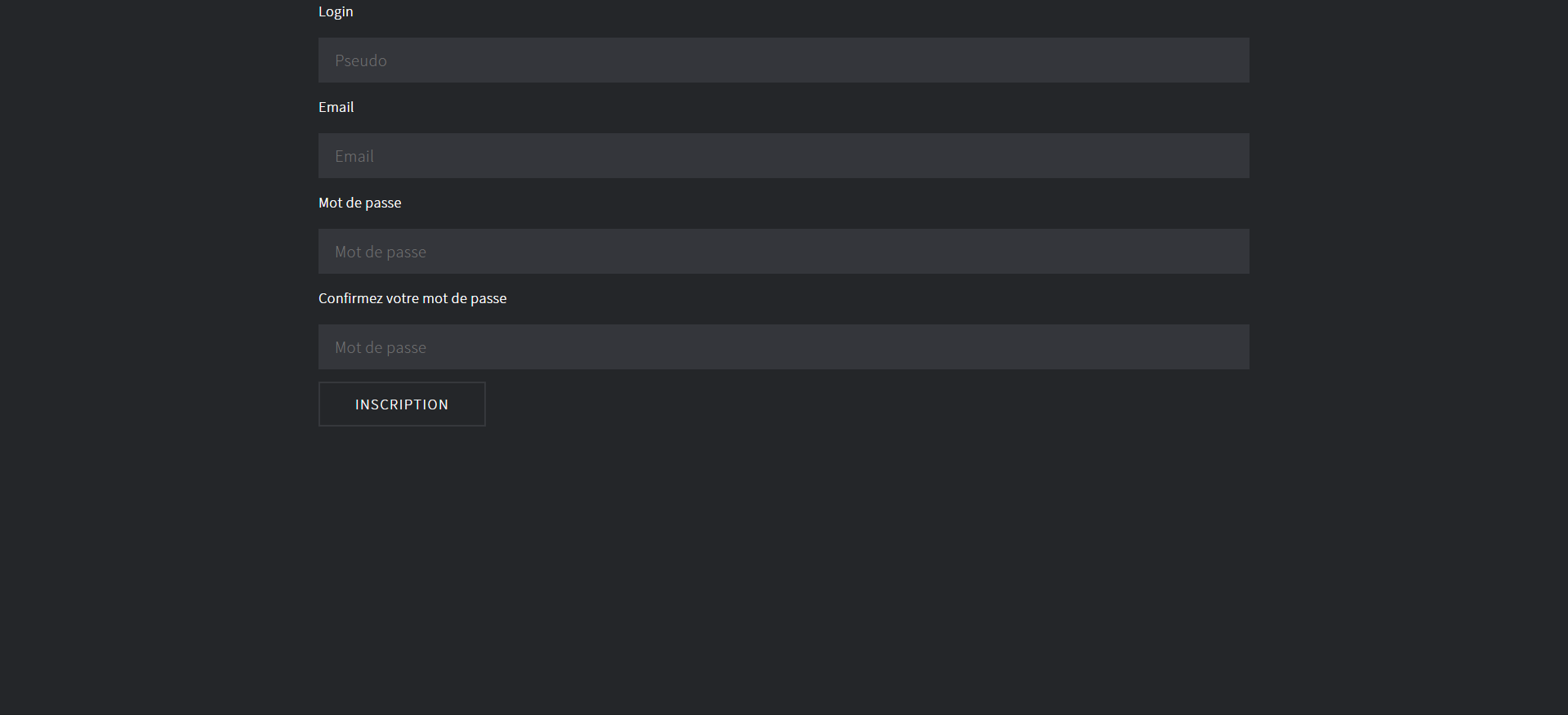This screenshot has width=1568, height=715.
Task: Click the 'Email' label above the field
Action: 336,107
